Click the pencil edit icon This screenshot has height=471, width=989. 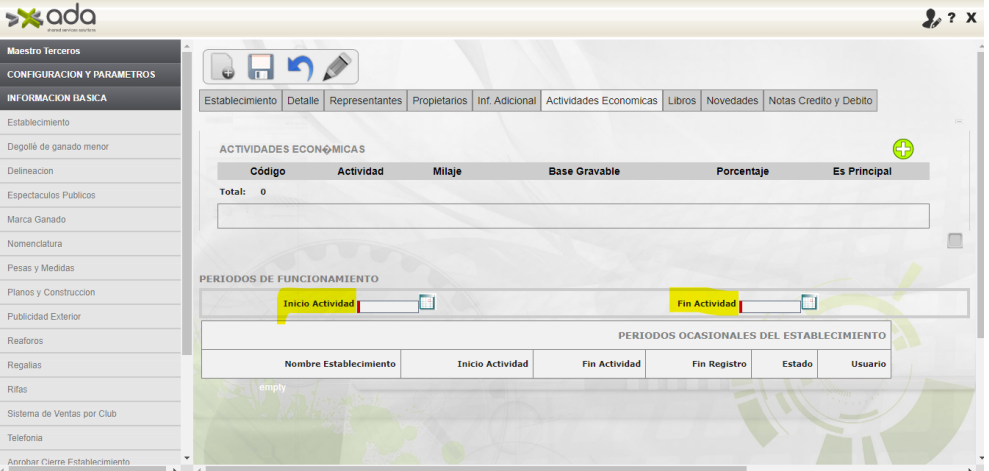(337, 67)
